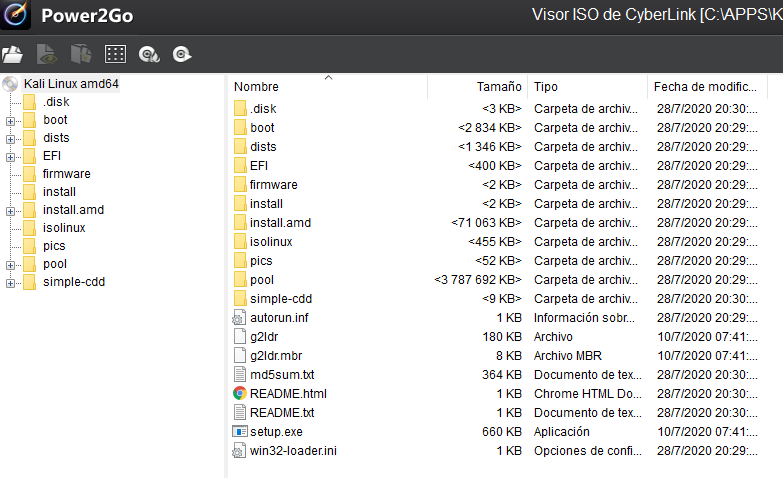Click the '660 KB' size cell
Viewport: 783px width, 478px height.
tap(502, 432)
